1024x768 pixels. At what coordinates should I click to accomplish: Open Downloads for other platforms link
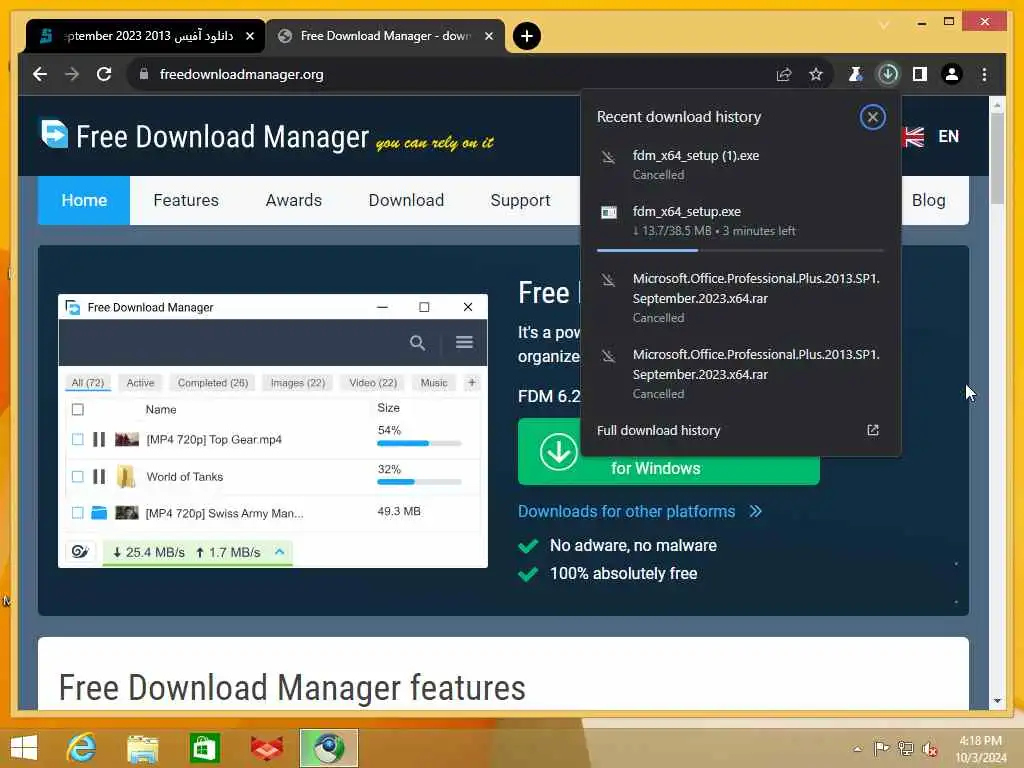[x=639, y=511]
